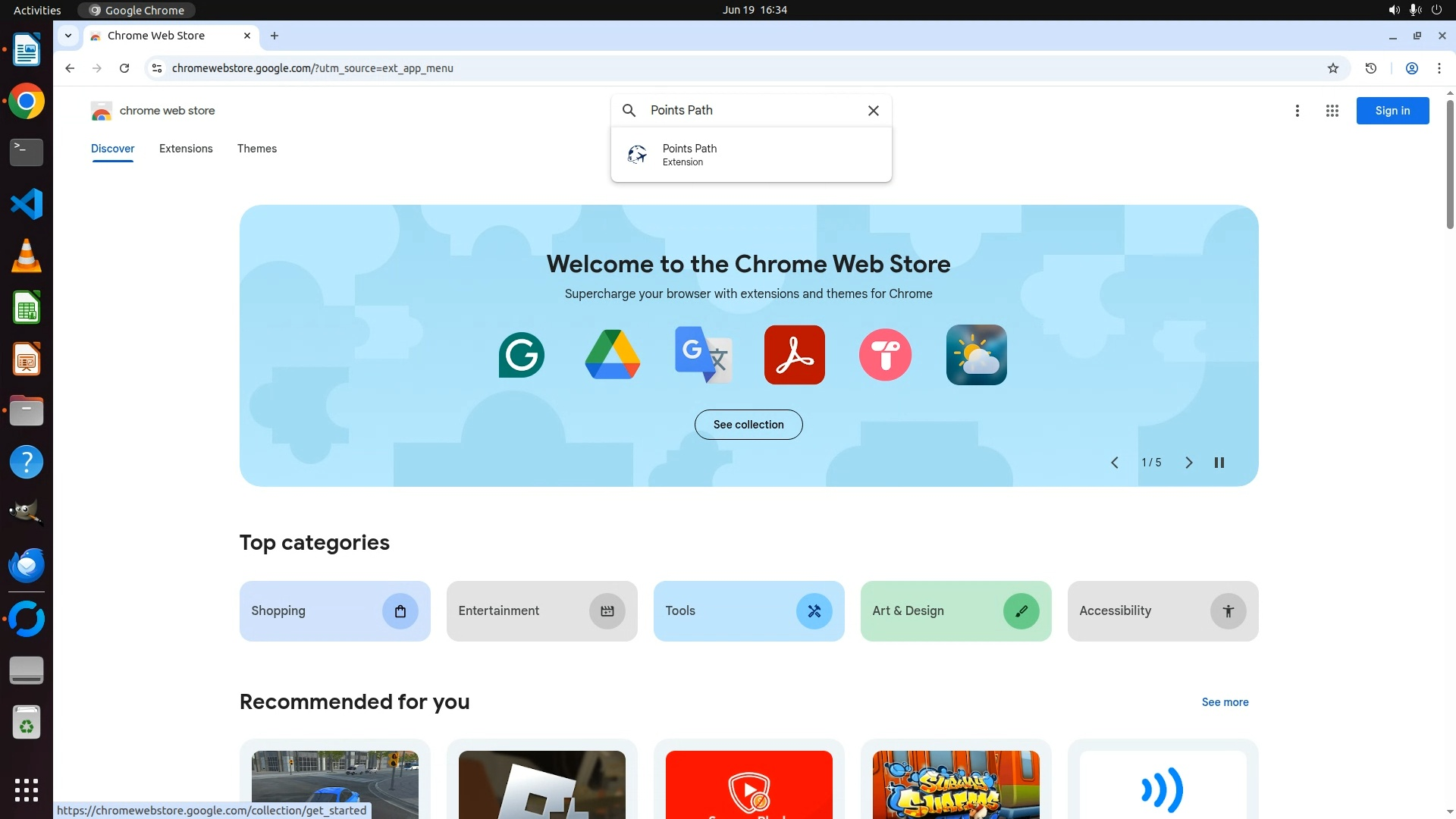This screenshot has height=819, width=1456.
Task: Open the Tools category card
Action: [748, 611]
